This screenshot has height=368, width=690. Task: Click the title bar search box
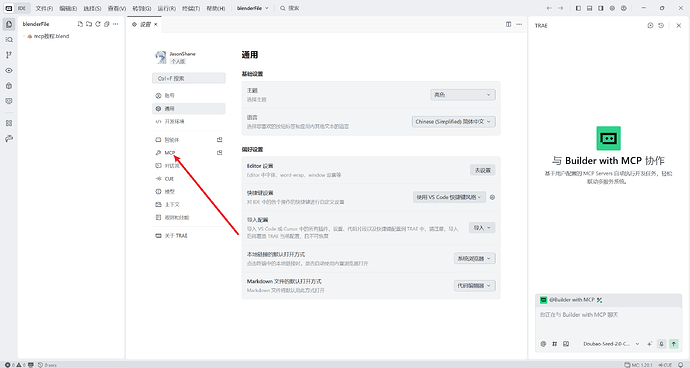tap(290, 8)
